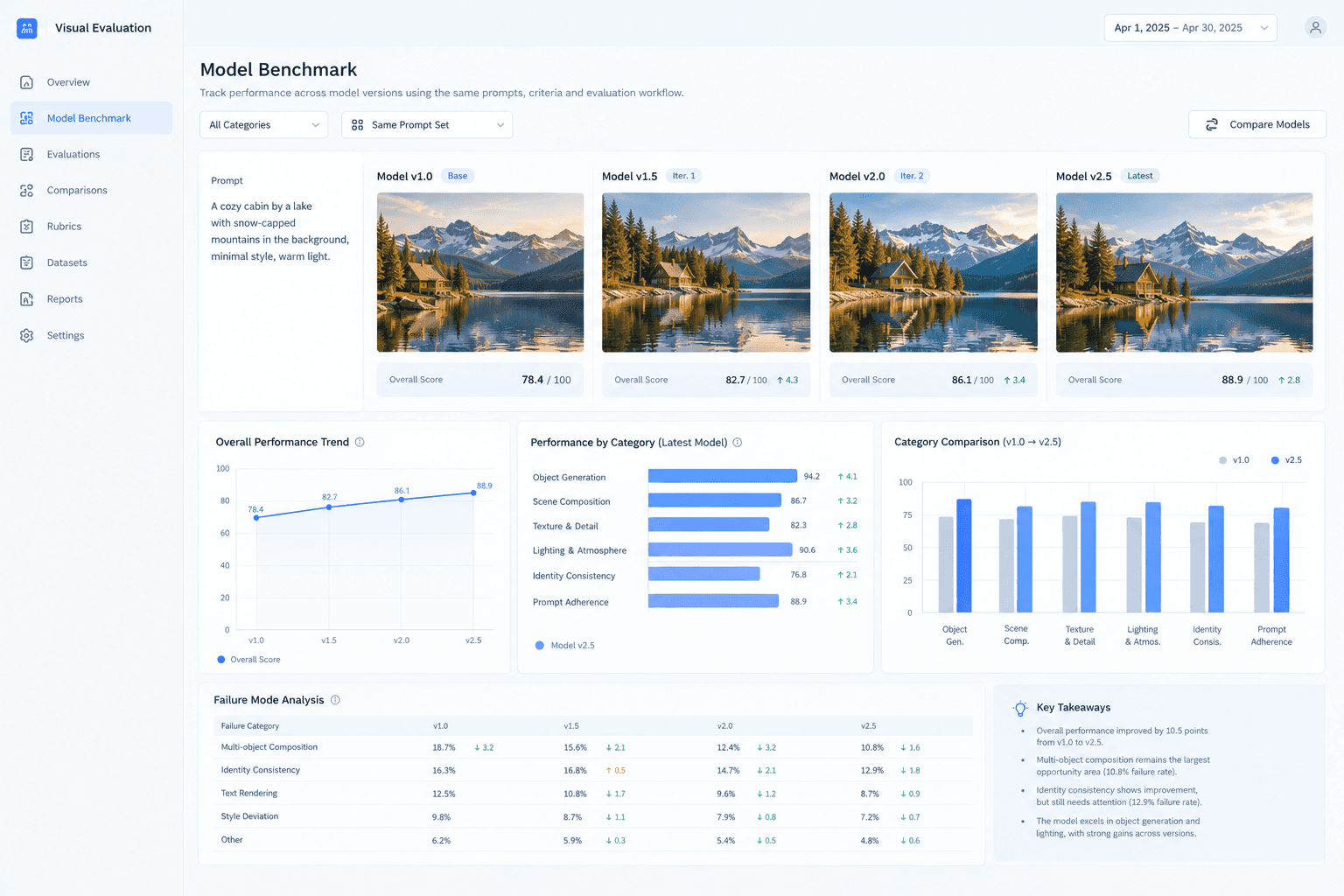The height and width of the screenshot is (896, 1344).
Task: Click the 78.4 data point on trend chart
Action: click(x=256, y=518)
